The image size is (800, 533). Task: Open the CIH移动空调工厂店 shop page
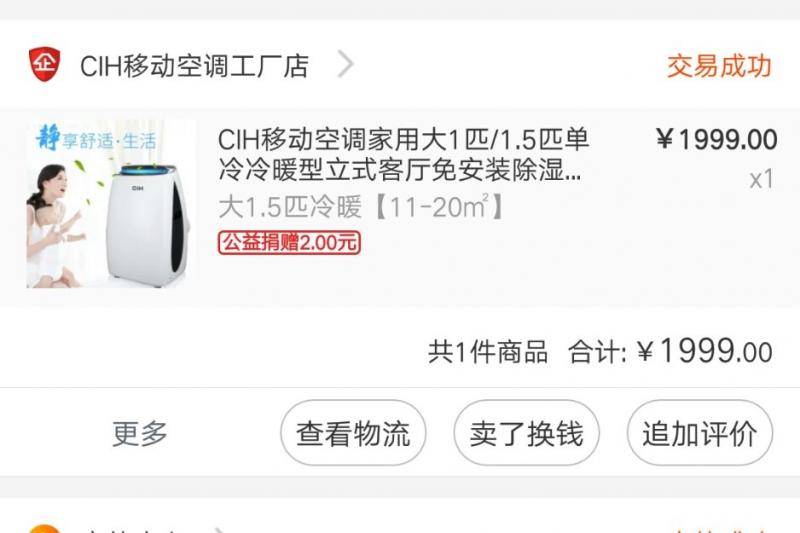coord(194,66)
